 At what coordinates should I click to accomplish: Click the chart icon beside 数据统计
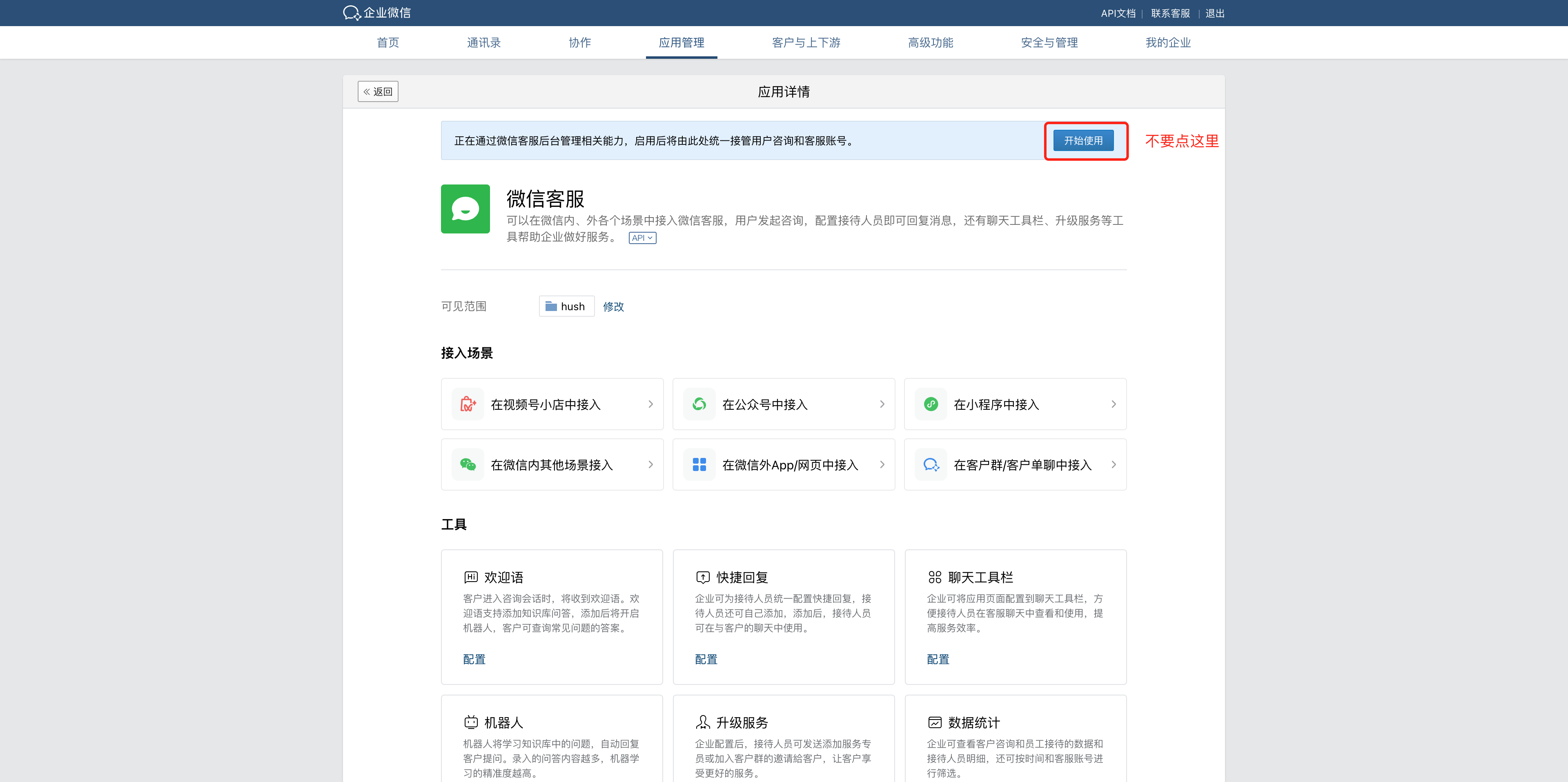(x=934, y=722)
